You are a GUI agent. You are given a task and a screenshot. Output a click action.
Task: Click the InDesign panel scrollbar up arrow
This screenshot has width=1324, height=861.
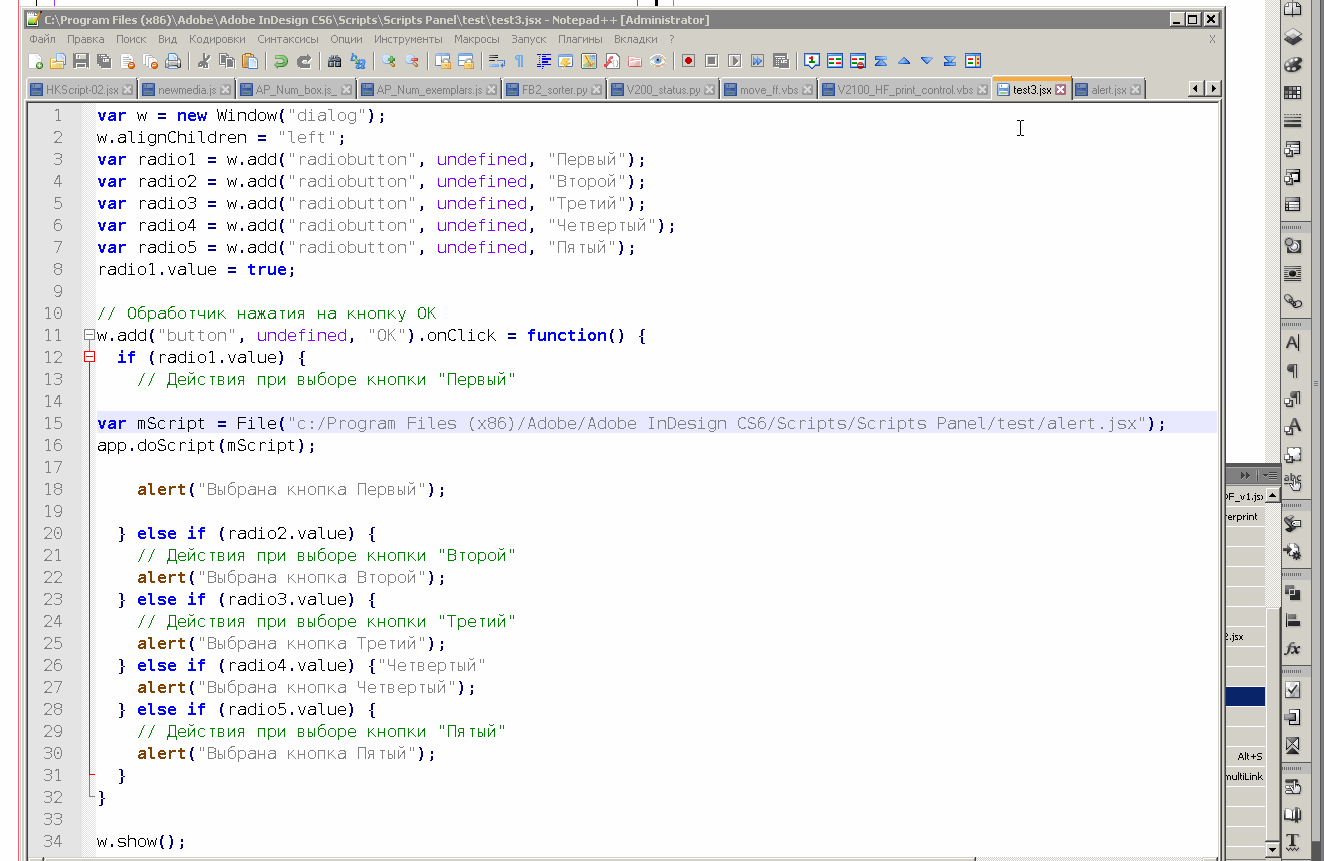tap(1272, 495)
